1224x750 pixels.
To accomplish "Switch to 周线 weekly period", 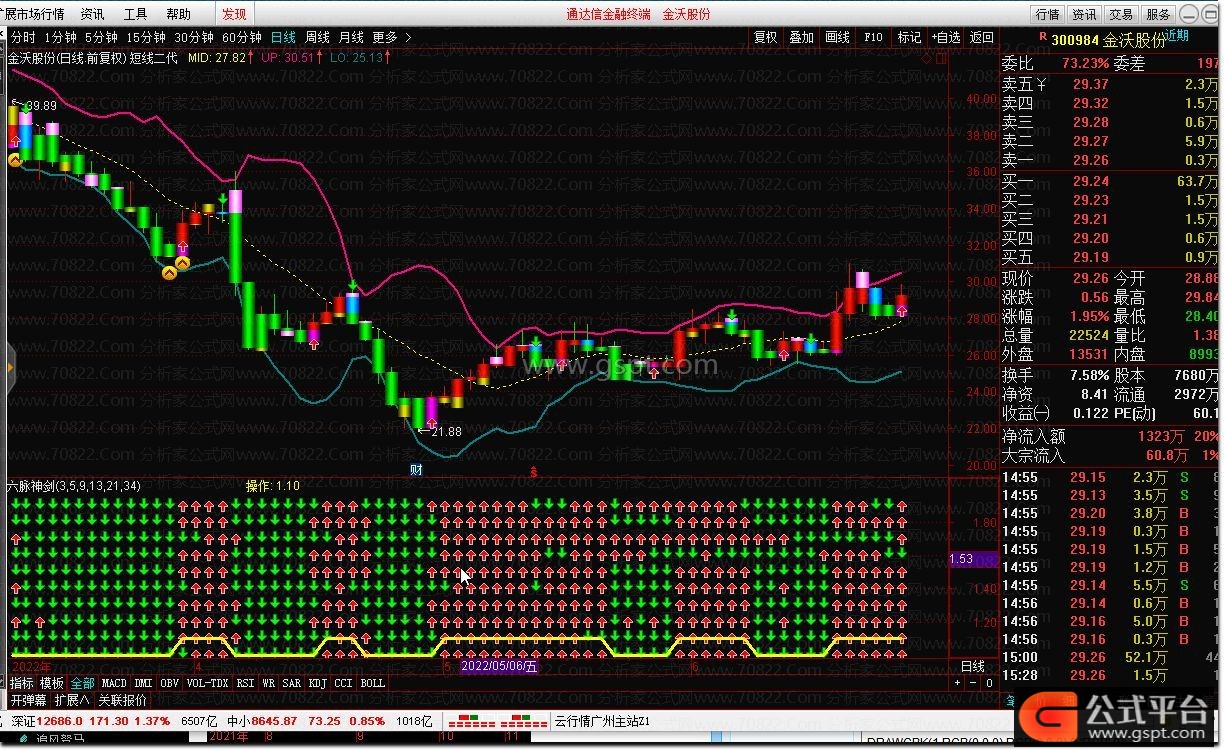I will (318, 37).
